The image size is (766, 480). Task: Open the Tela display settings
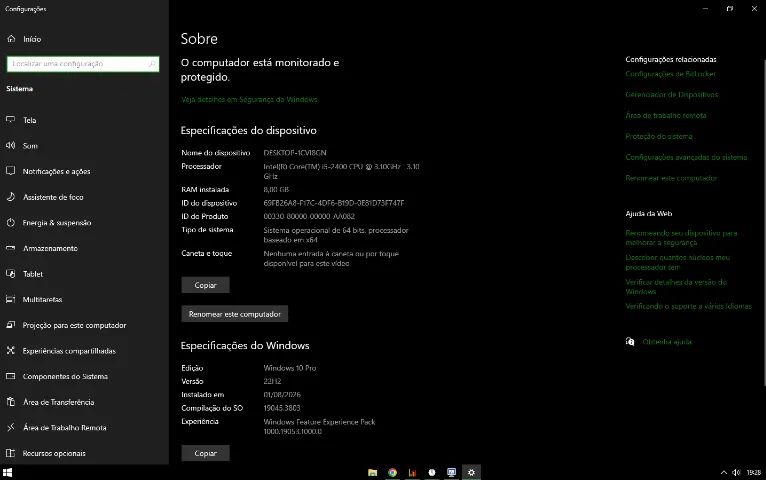pyautogui.click(x=29, y=120)
